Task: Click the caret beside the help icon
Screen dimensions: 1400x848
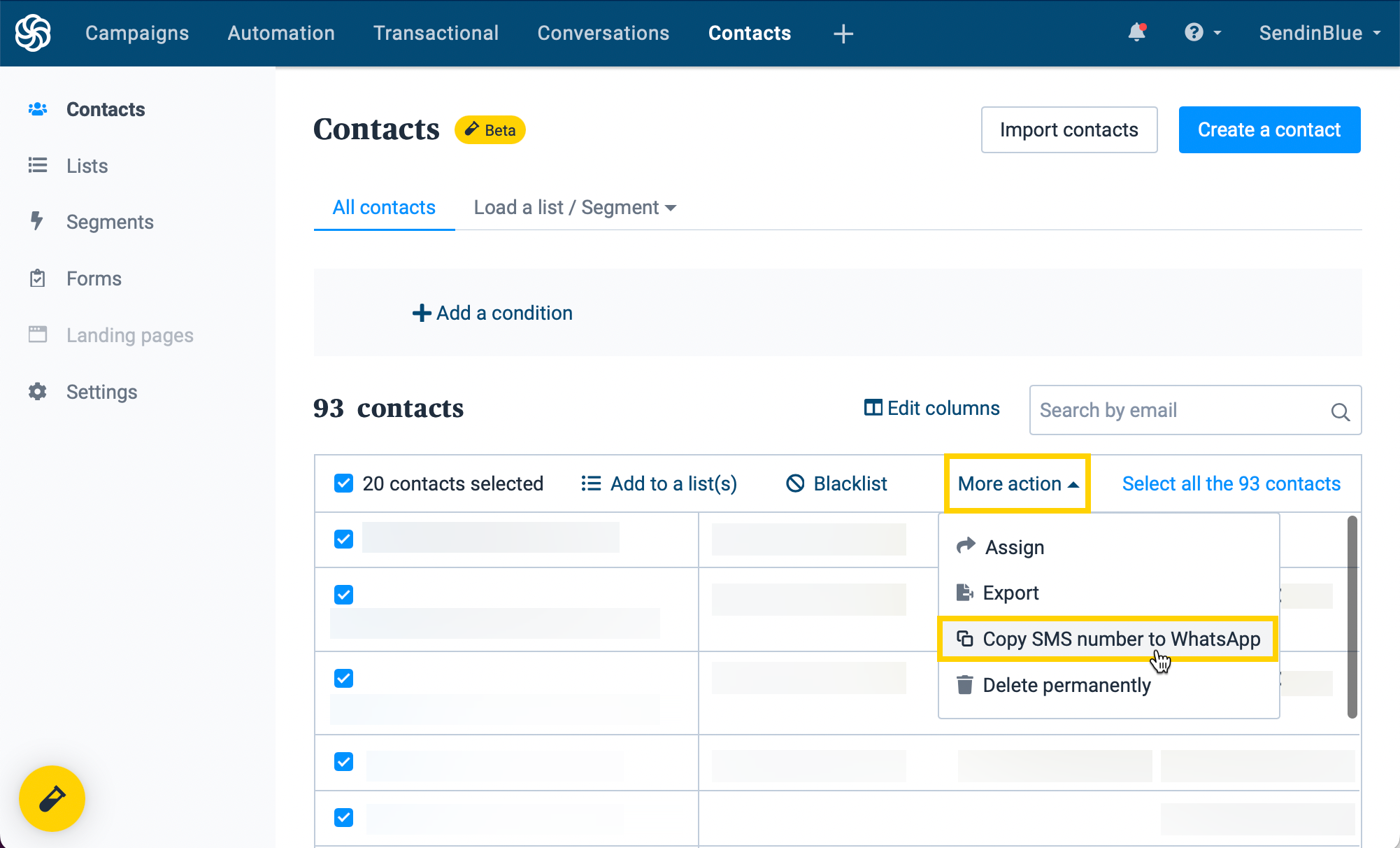Action: (1217, 33)
